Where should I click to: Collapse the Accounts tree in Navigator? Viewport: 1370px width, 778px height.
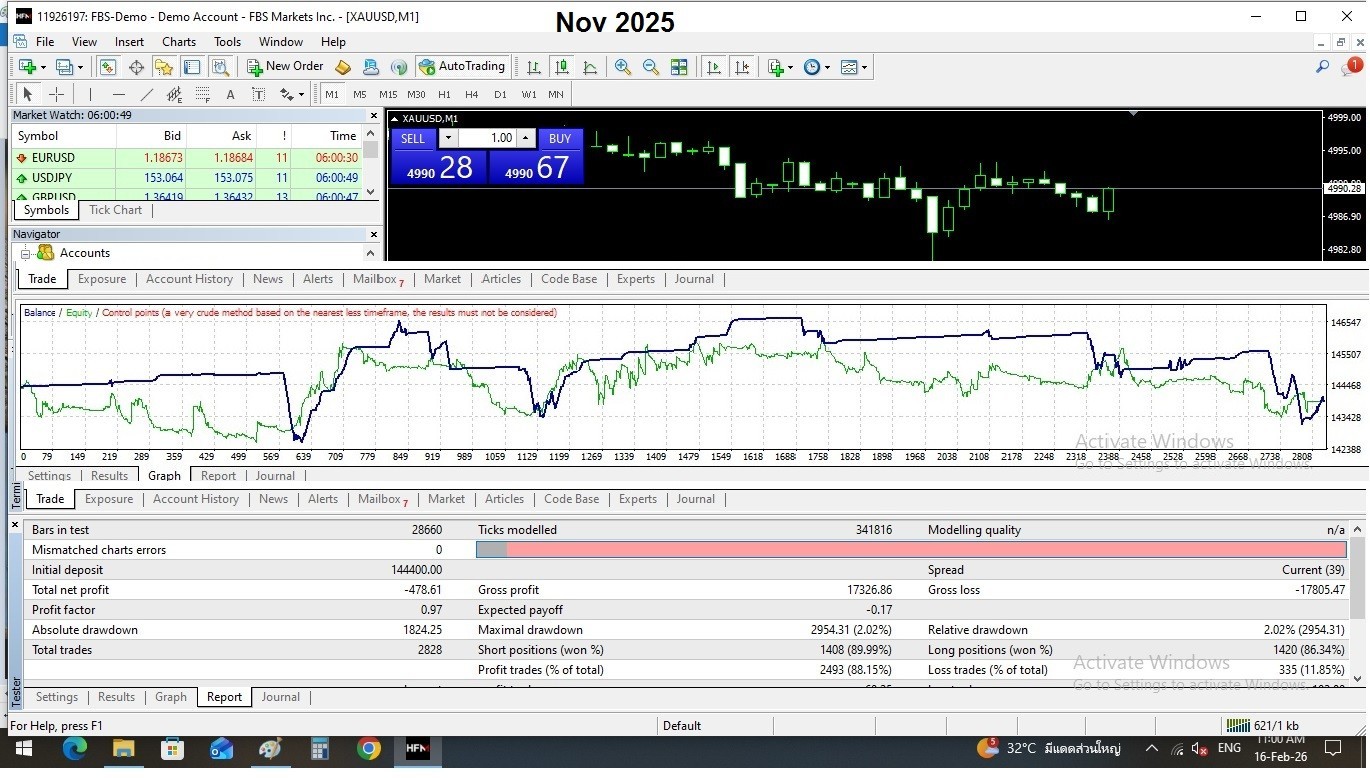(x=24, y=253)
